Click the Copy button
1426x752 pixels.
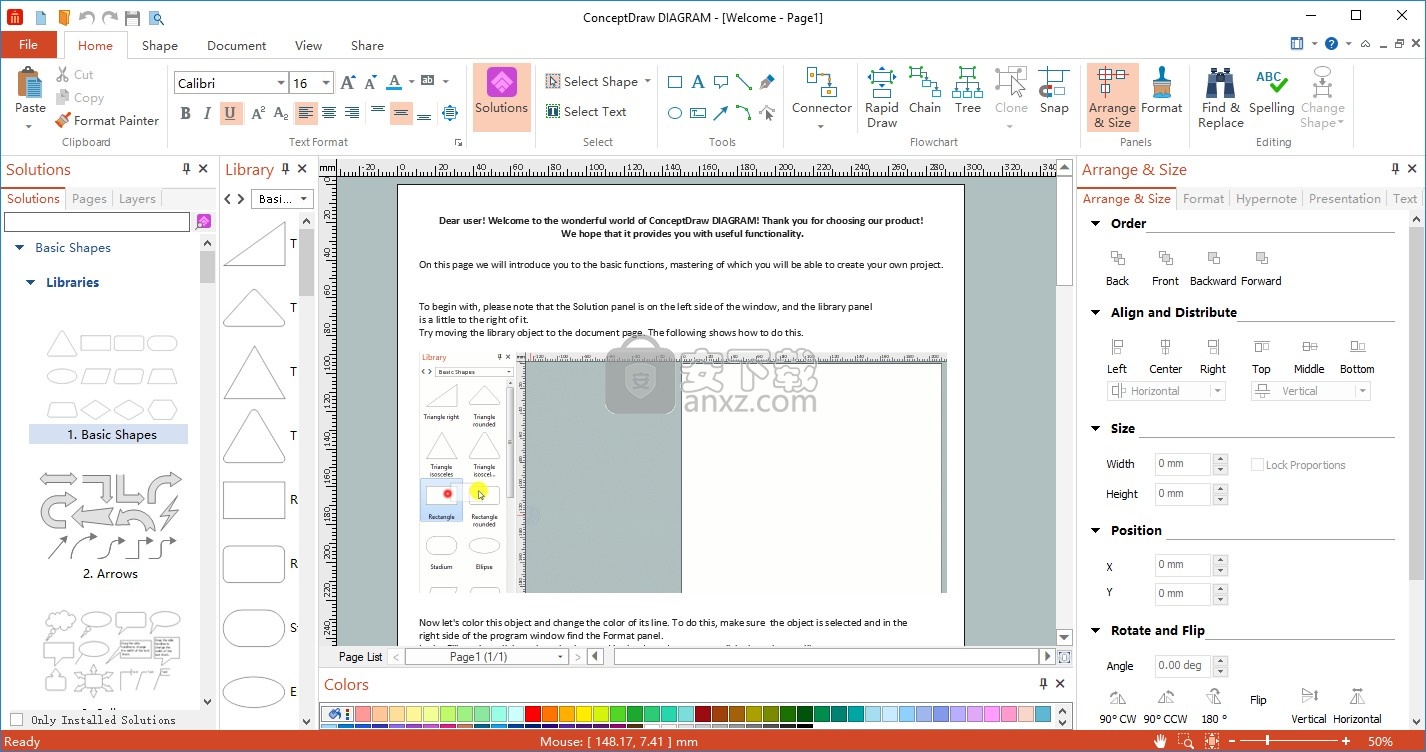pyautogui.click(x=79, y=98)
